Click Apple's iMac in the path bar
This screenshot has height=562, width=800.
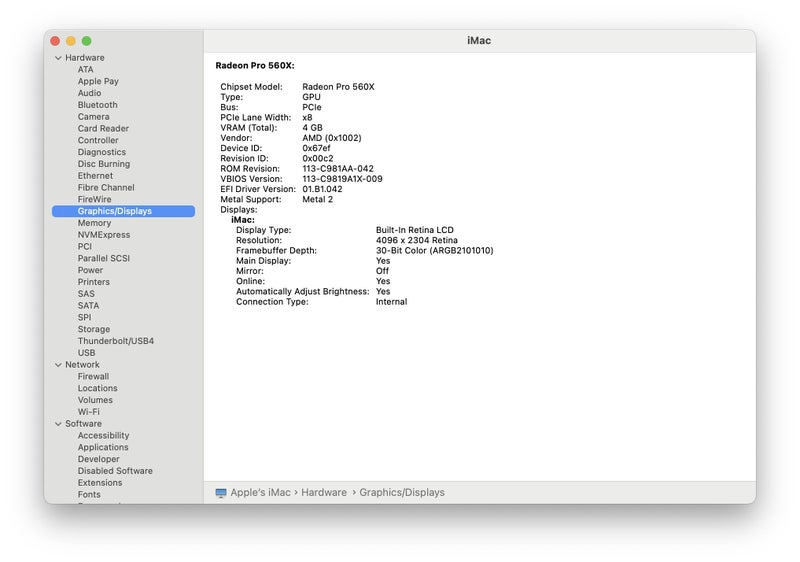(x=260, y=493)
